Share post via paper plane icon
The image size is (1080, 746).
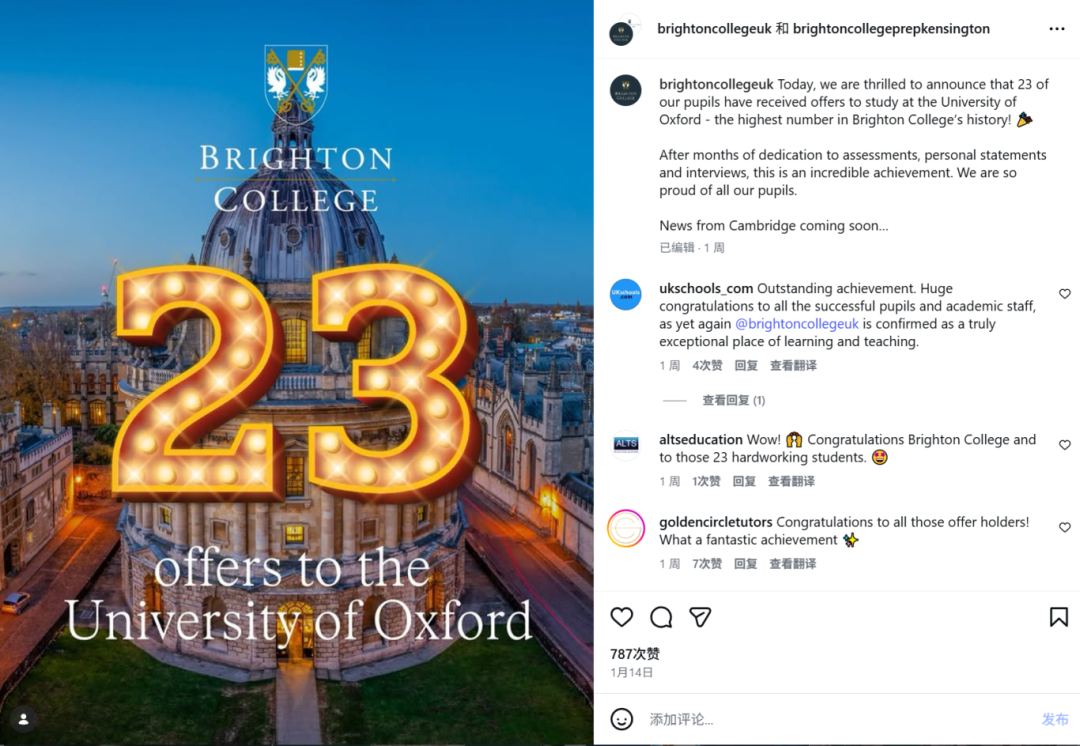point(700,617)
